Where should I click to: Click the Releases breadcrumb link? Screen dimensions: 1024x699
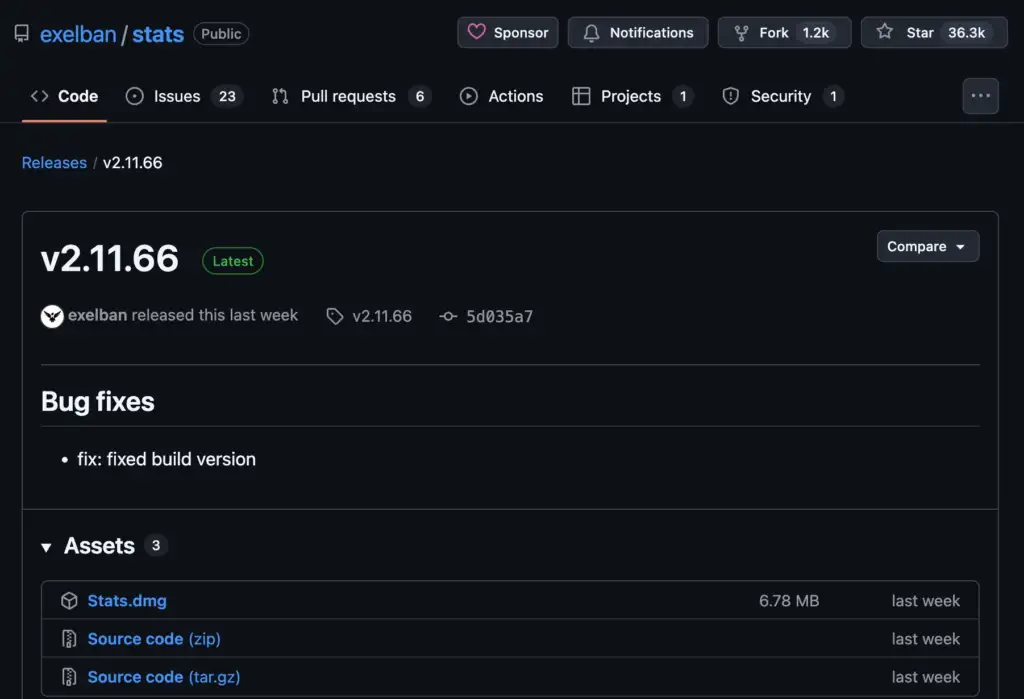click(54, 162)
